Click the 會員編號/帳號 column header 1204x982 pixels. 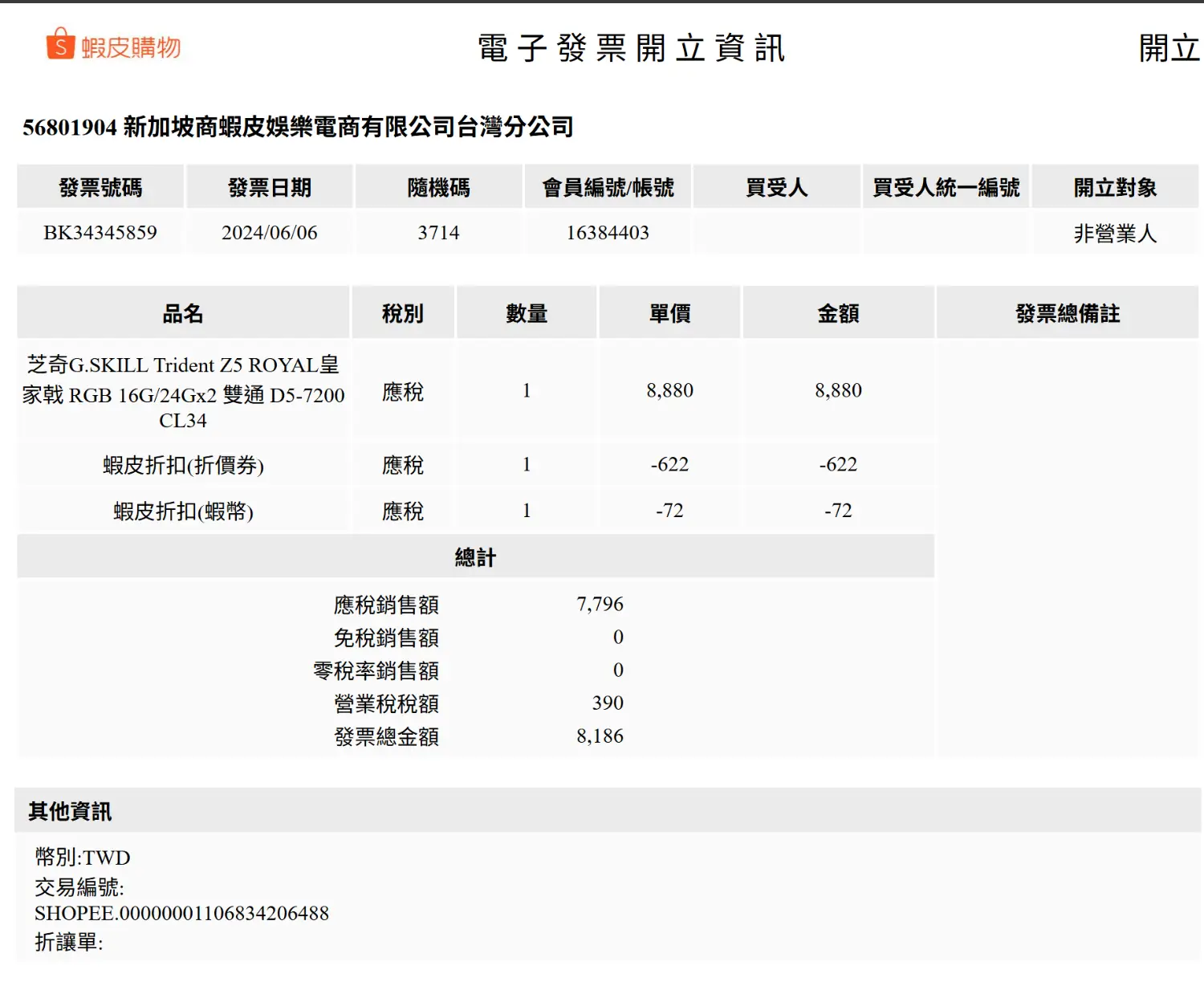(608, 187)
